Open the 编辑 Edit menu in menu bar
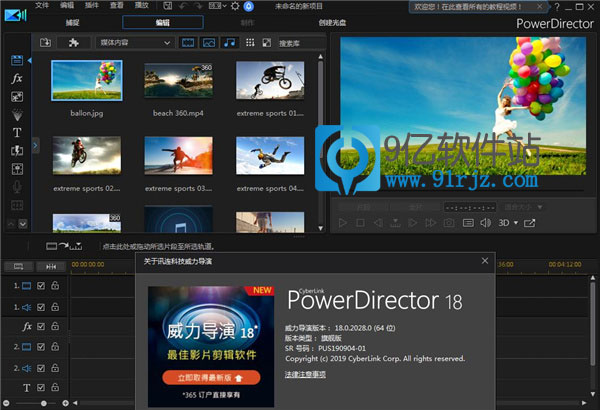The image size is (600, 410). pyautogui.click(x=67, y=5)
